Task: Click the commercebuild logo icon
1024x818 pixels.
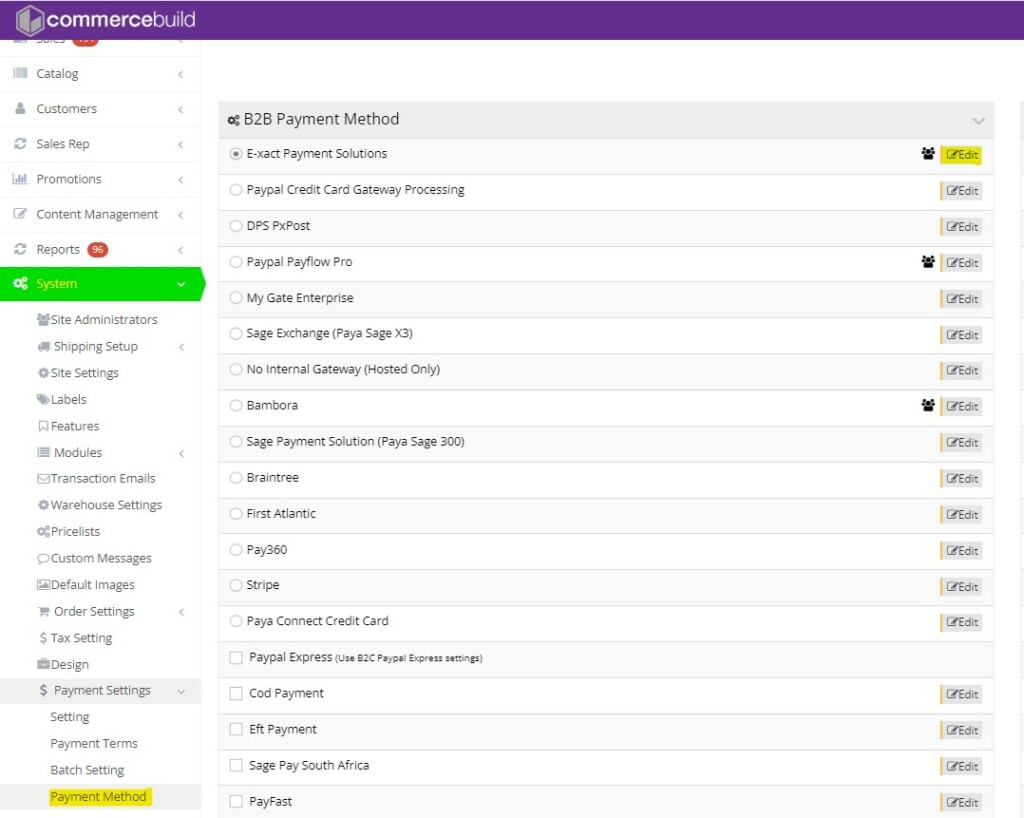Action: (x=30, y=20)
